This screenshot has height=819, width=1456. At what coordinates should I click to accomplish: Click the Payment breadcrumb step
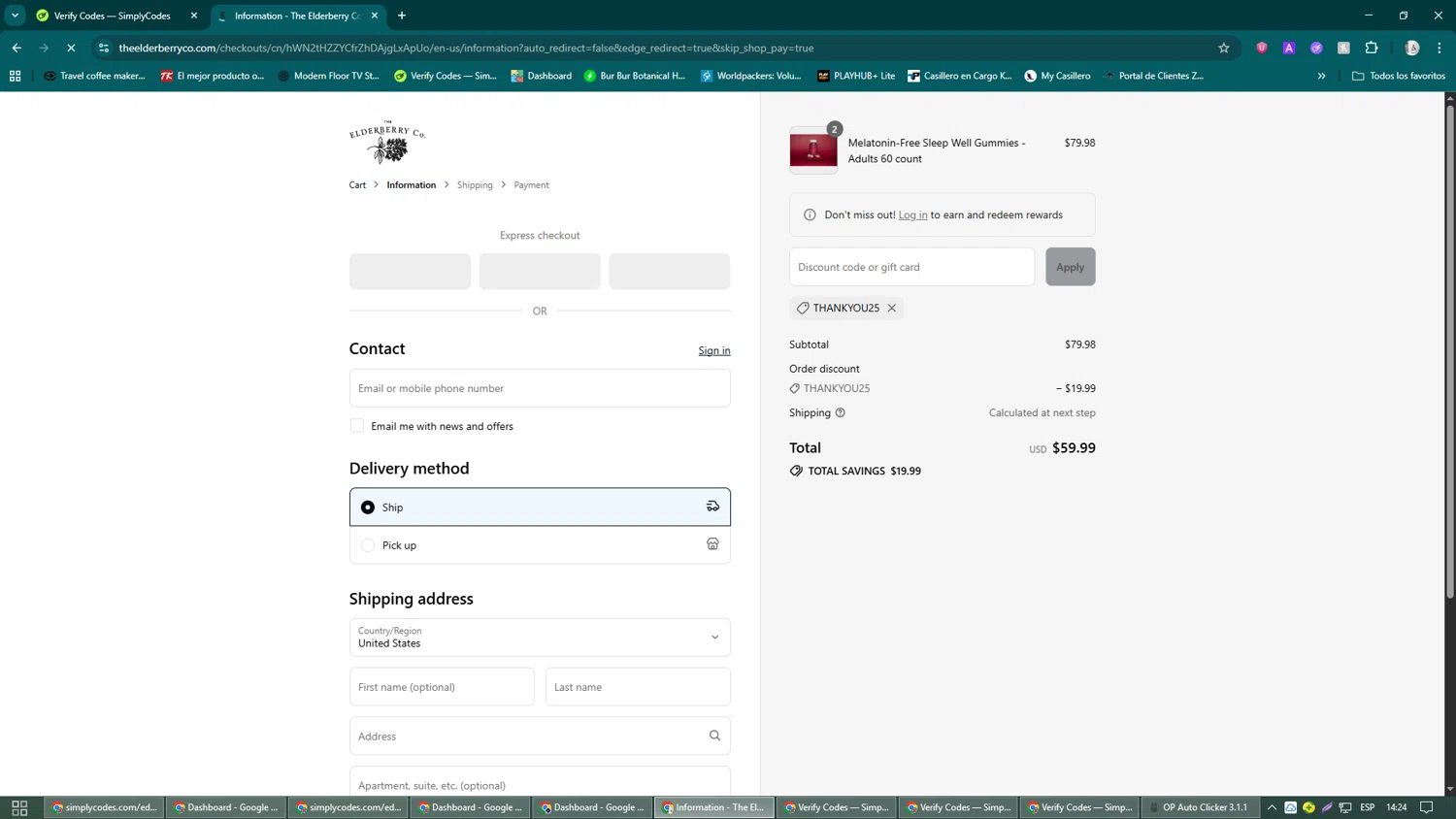point(531,184)
